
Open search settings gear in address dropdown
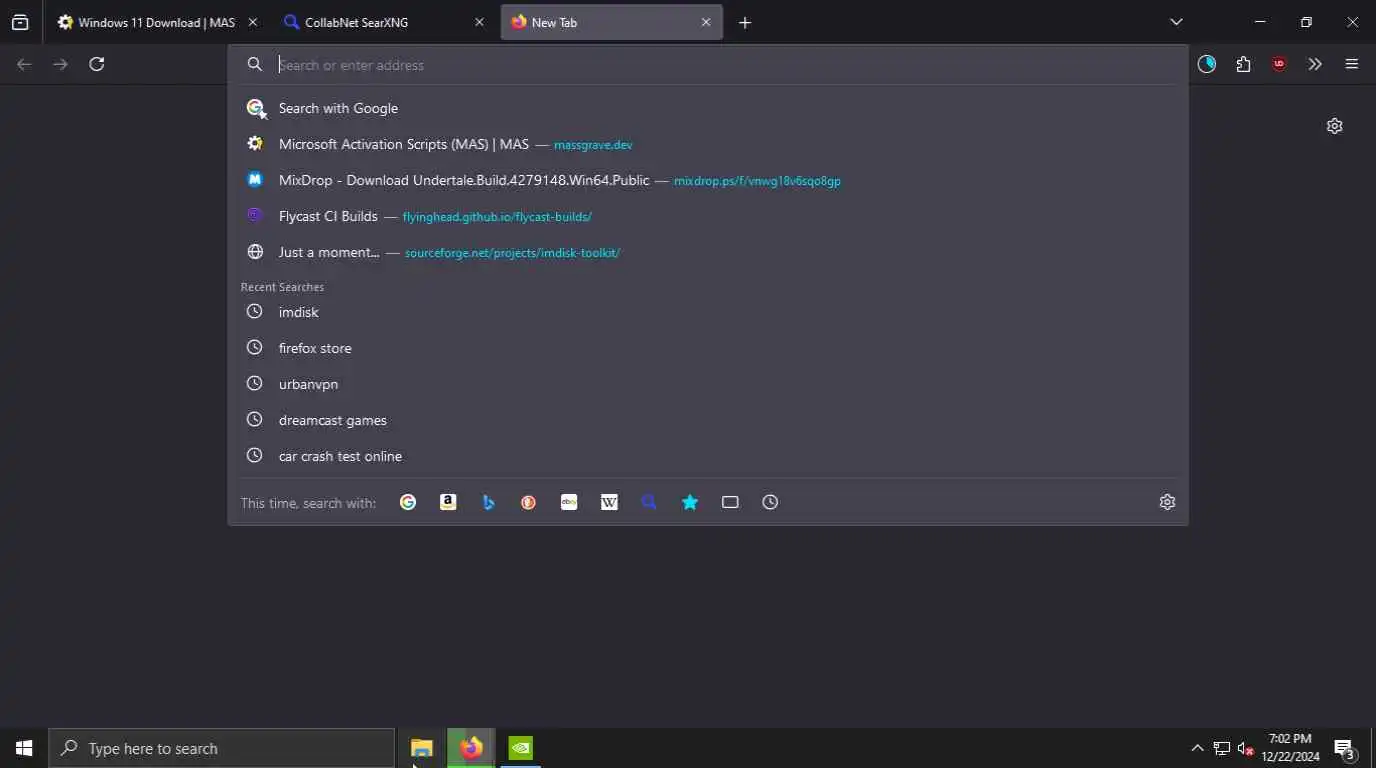pos(1167,502)
